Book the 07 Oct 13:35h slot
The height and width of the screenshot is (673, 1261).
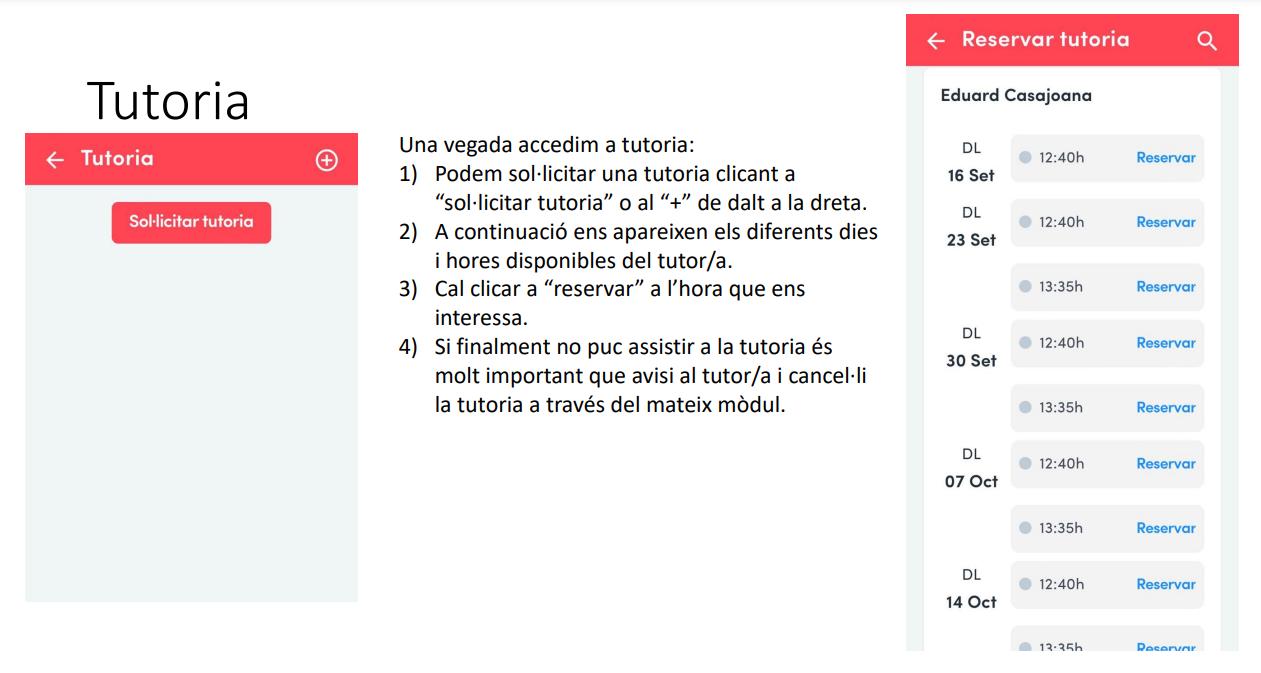pyautogui.click(x=1166, y=528)
